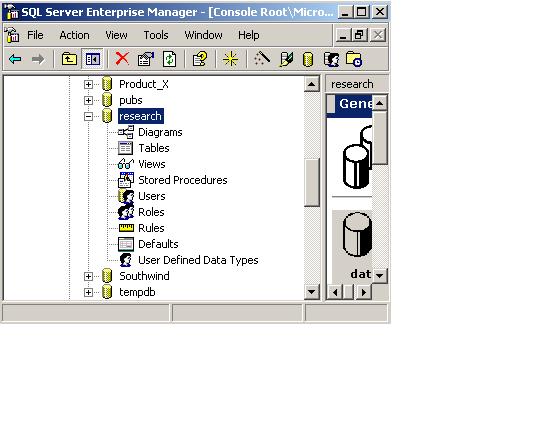Click the Diagrams node icon

(126, 132)
